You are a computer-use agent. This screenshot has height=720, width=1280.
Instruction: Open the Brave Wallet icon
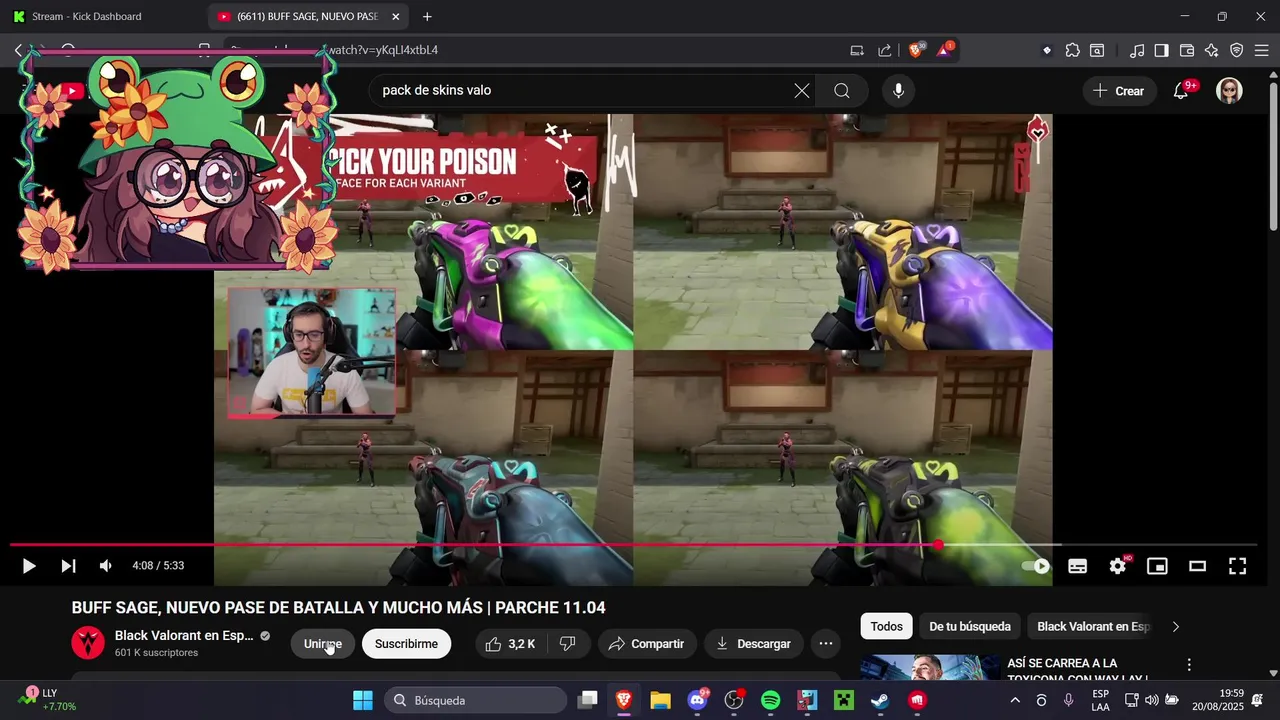point(1187,50)
